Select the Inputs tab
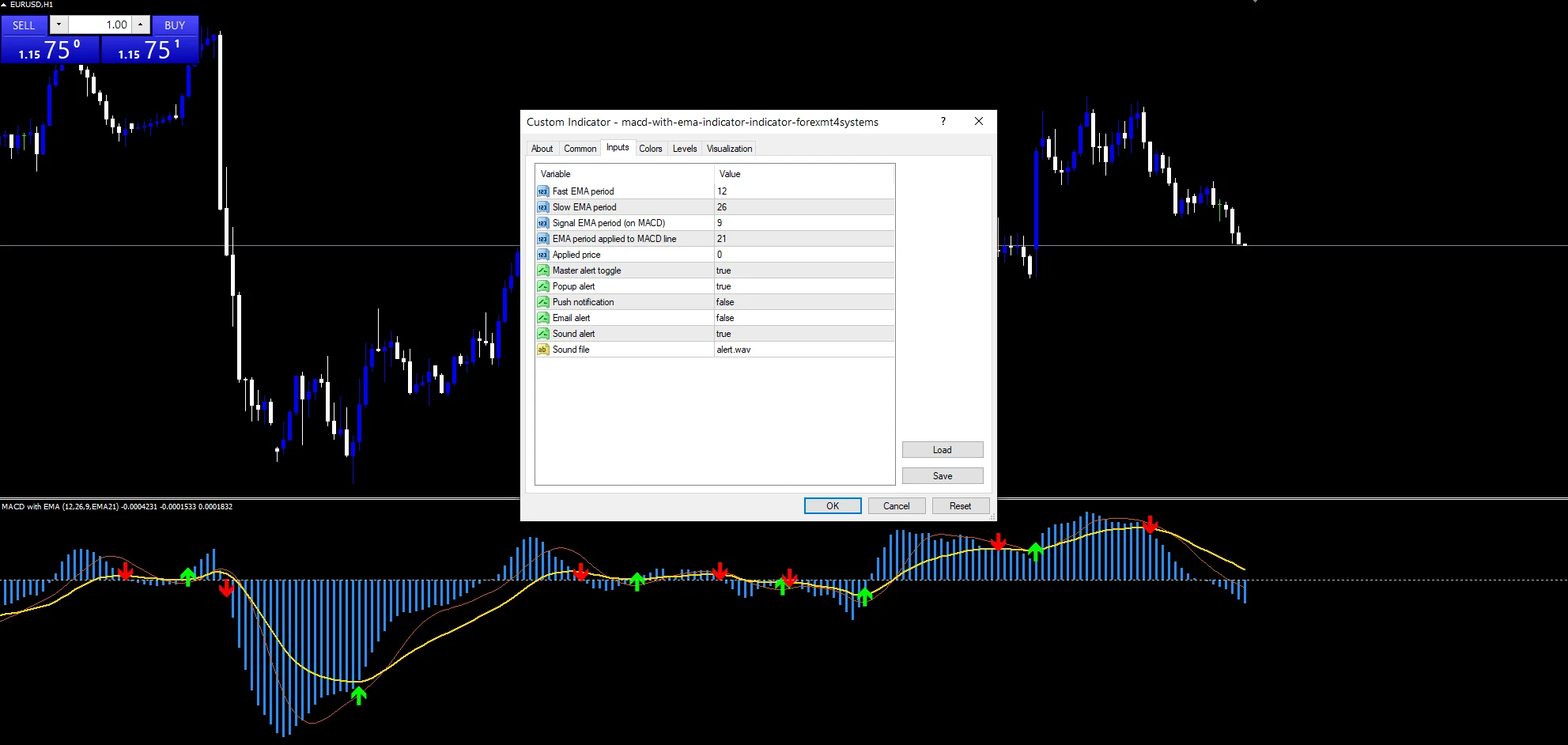The width and height of the screenshot is (1568, 745). 618,147
